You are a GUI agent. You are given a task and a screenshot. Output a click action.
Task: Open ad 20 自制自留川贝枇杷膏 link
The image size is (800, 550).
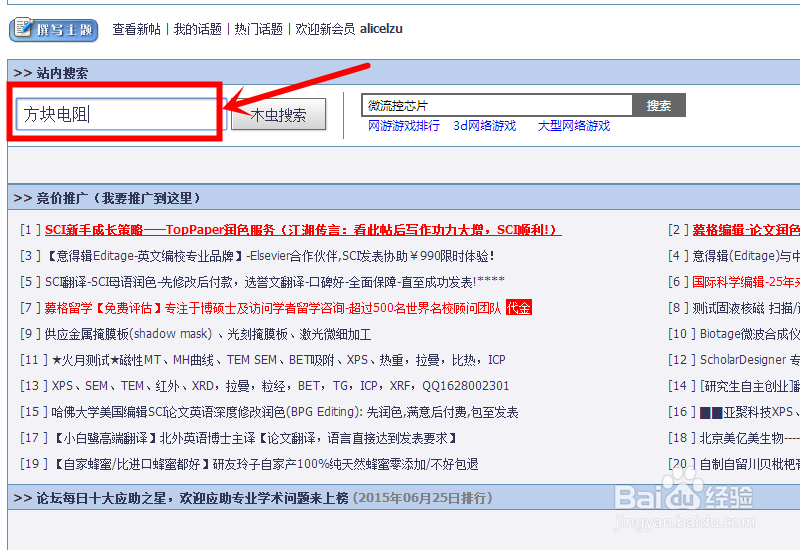pos(749,464)
